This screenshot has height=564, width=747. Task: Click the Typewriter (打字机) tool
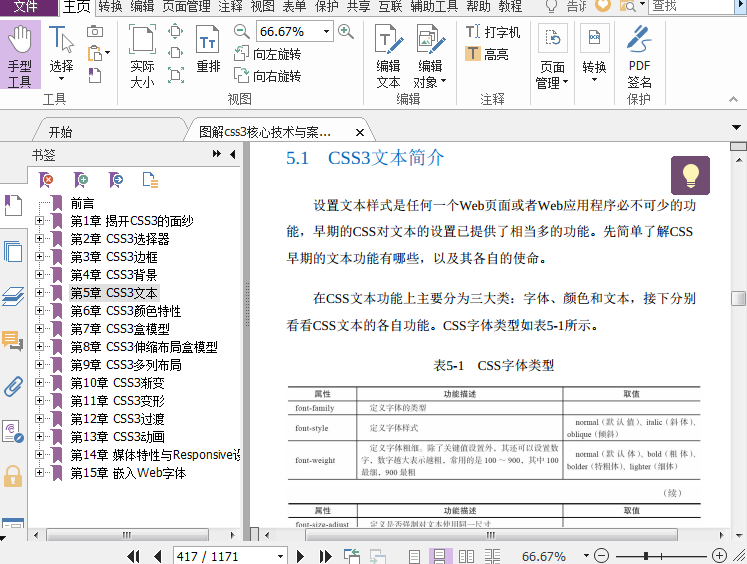click(x=493, y=32)
